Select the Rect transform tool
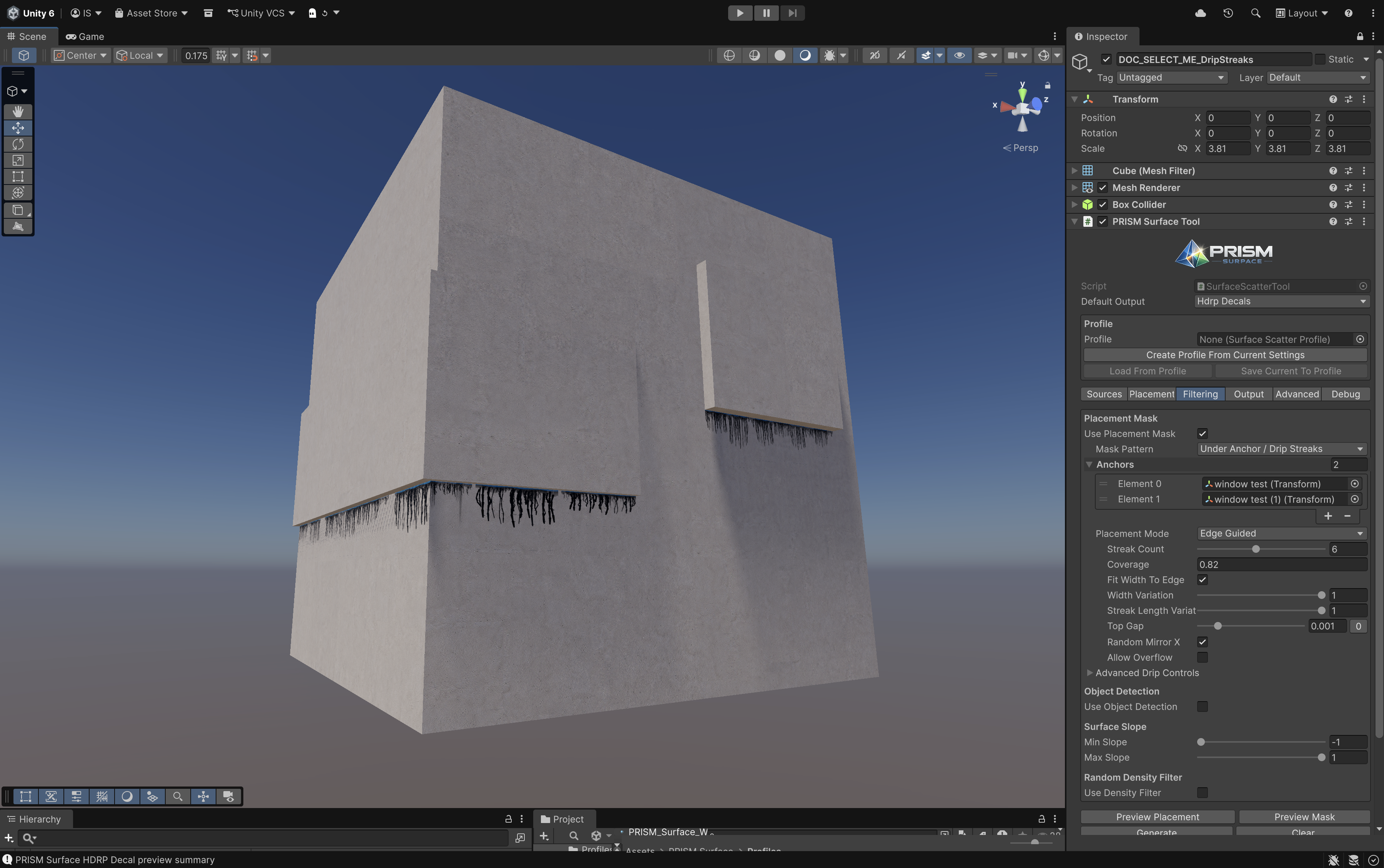1384x868 pixels. [x=18, y=176]
